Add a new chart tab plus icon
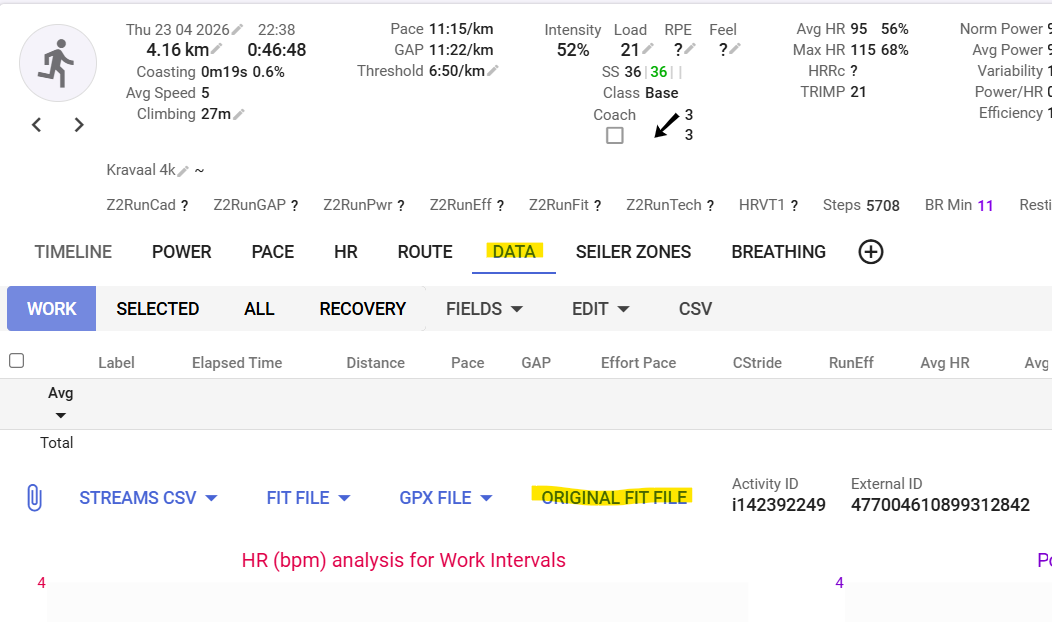The width and height of the screenshot is (1052, 622). coord(871,252)
